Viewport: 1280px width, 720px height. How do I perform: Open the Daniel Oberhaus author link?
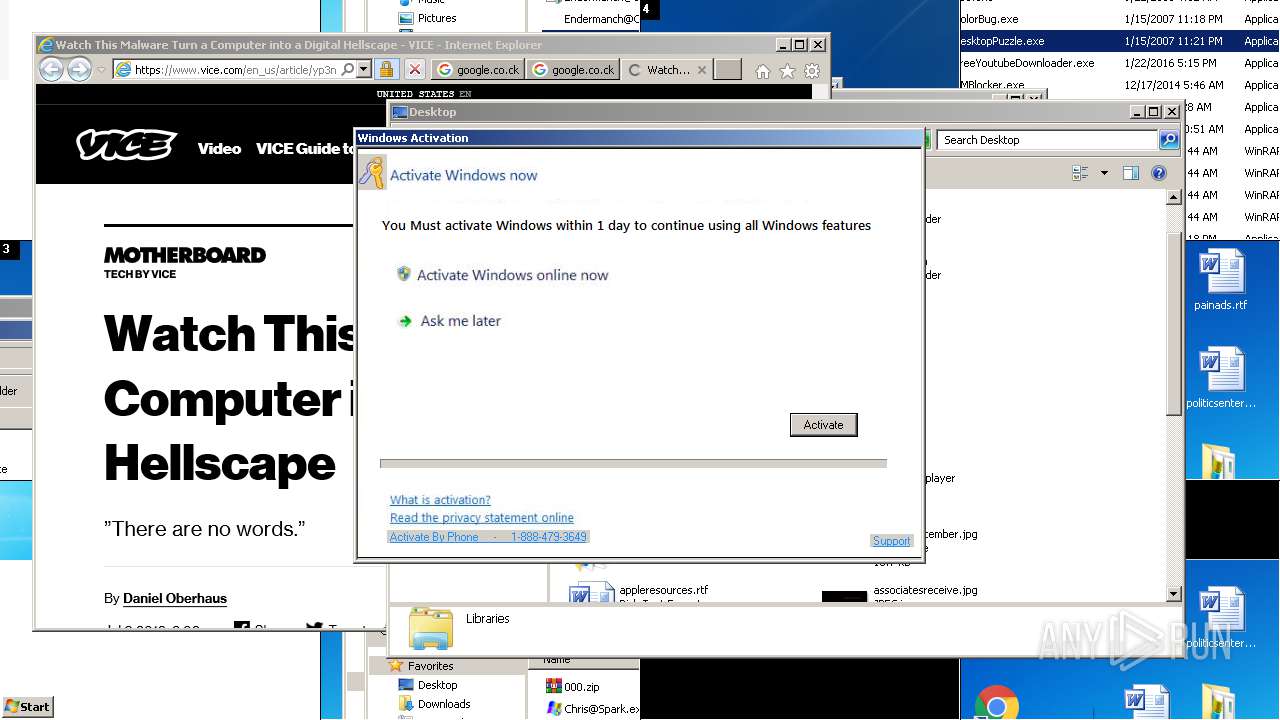(x=175, y=598)
